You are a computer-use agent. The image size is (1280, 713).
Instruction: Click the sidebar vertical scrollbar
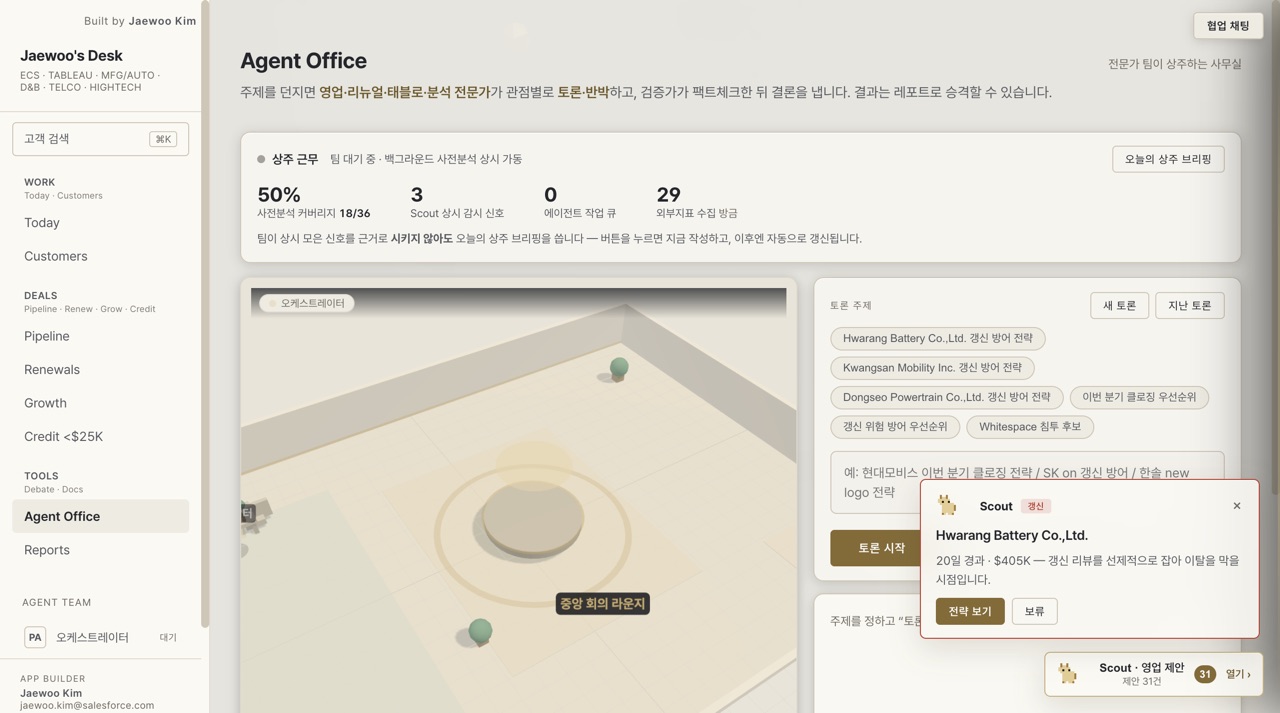pyautogui.click(x=205, y=315)
